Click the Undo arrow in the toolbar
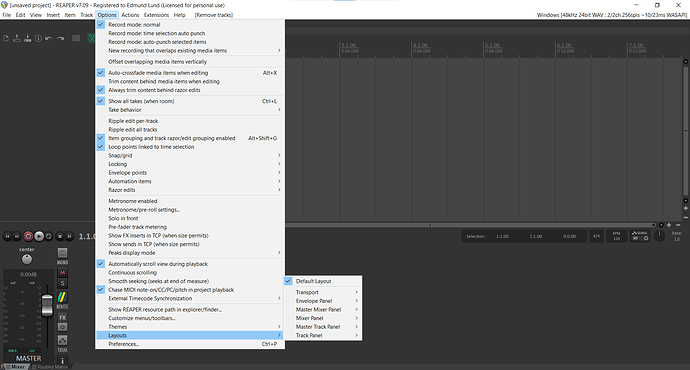Viewport: 690px width, 370px height. [49, 38]
